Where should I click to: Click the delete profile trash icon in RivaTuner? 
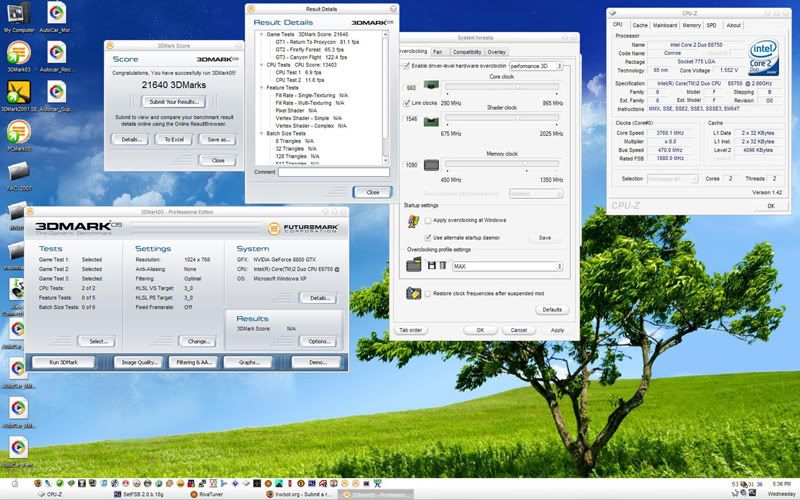[x=442, y=266]
